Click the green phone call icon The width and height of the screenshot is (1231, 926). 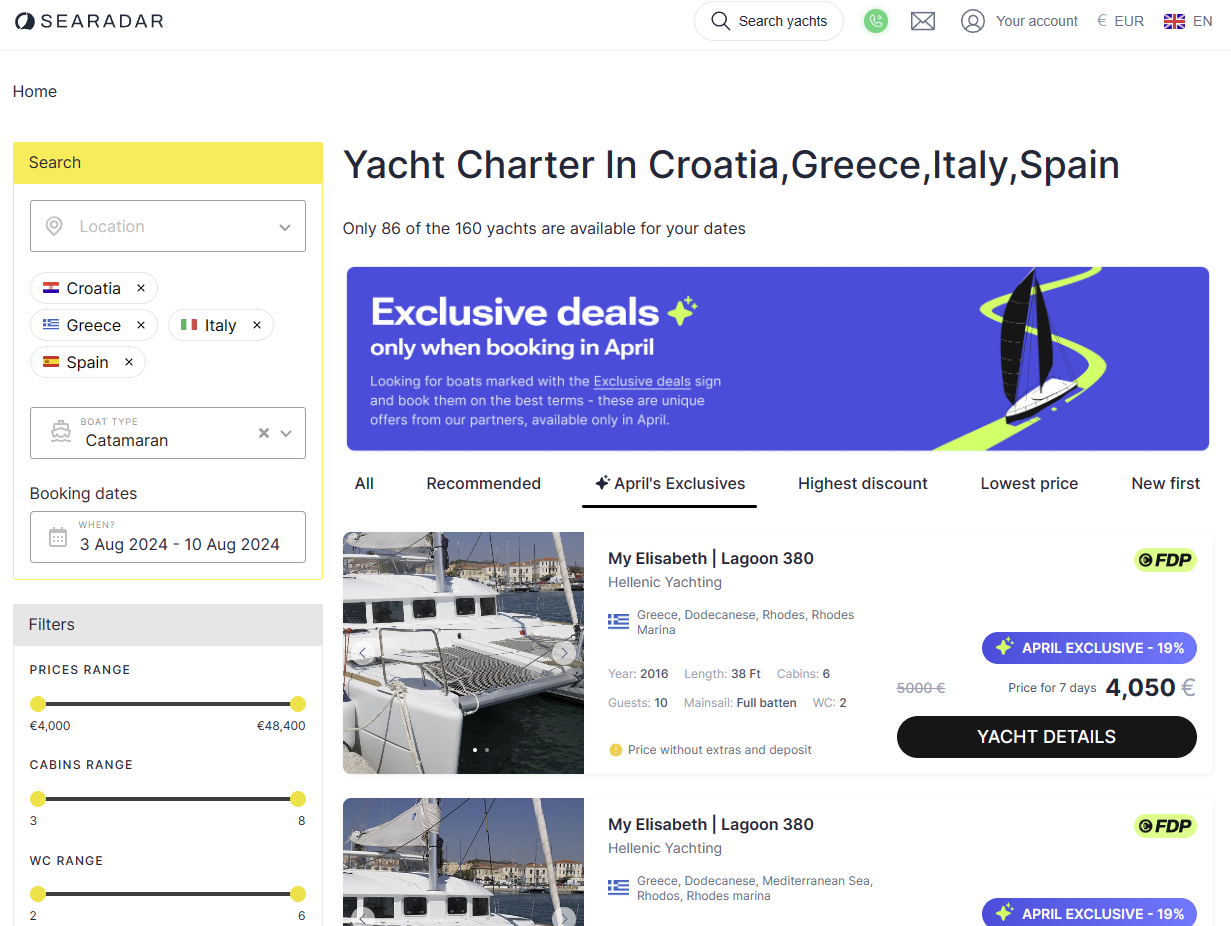(876, 21)
